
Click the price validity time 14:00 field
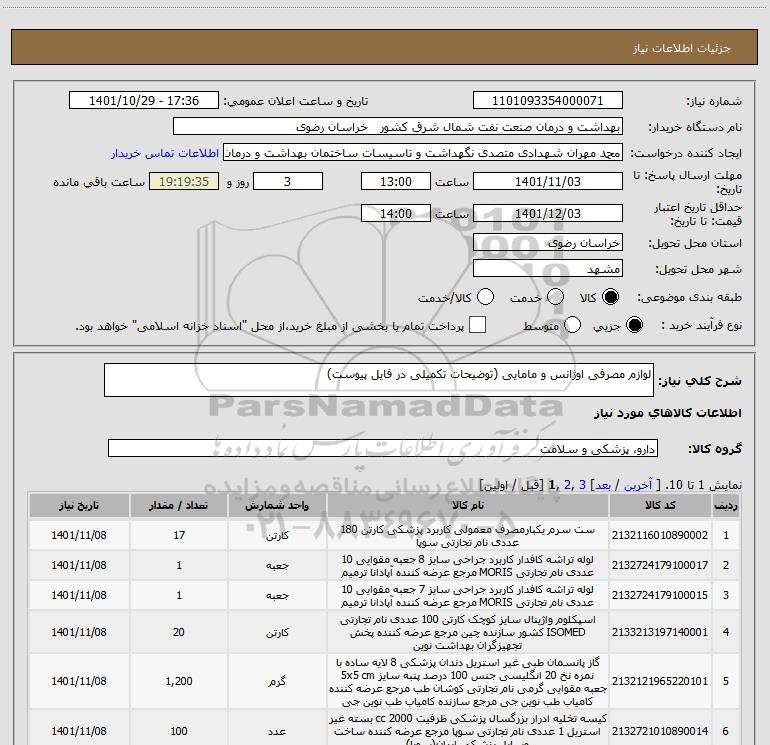click(x=396, y=214)
